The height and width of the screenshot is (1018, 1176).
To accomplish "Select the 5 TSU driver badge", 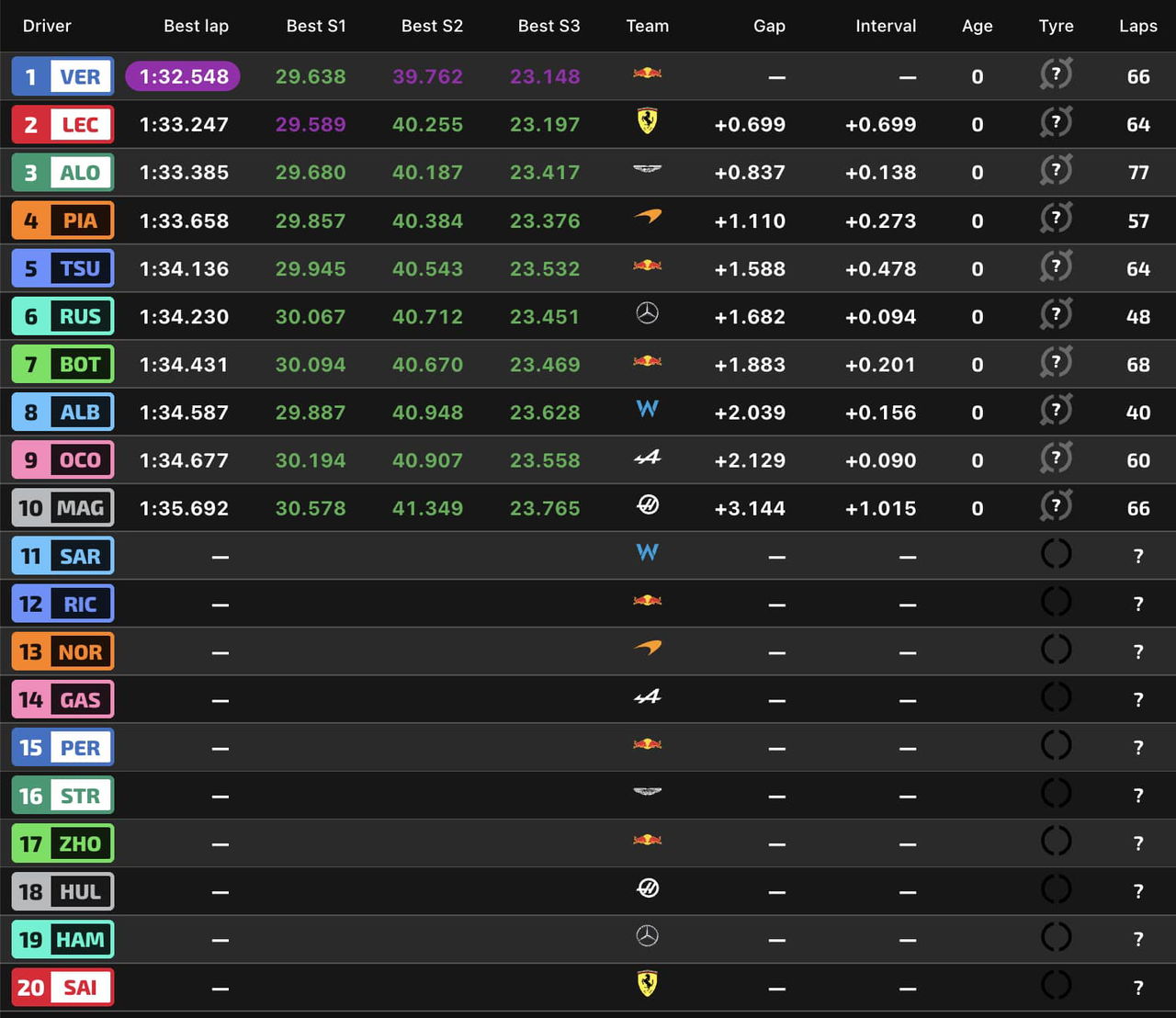I will [x=62, y=268].
